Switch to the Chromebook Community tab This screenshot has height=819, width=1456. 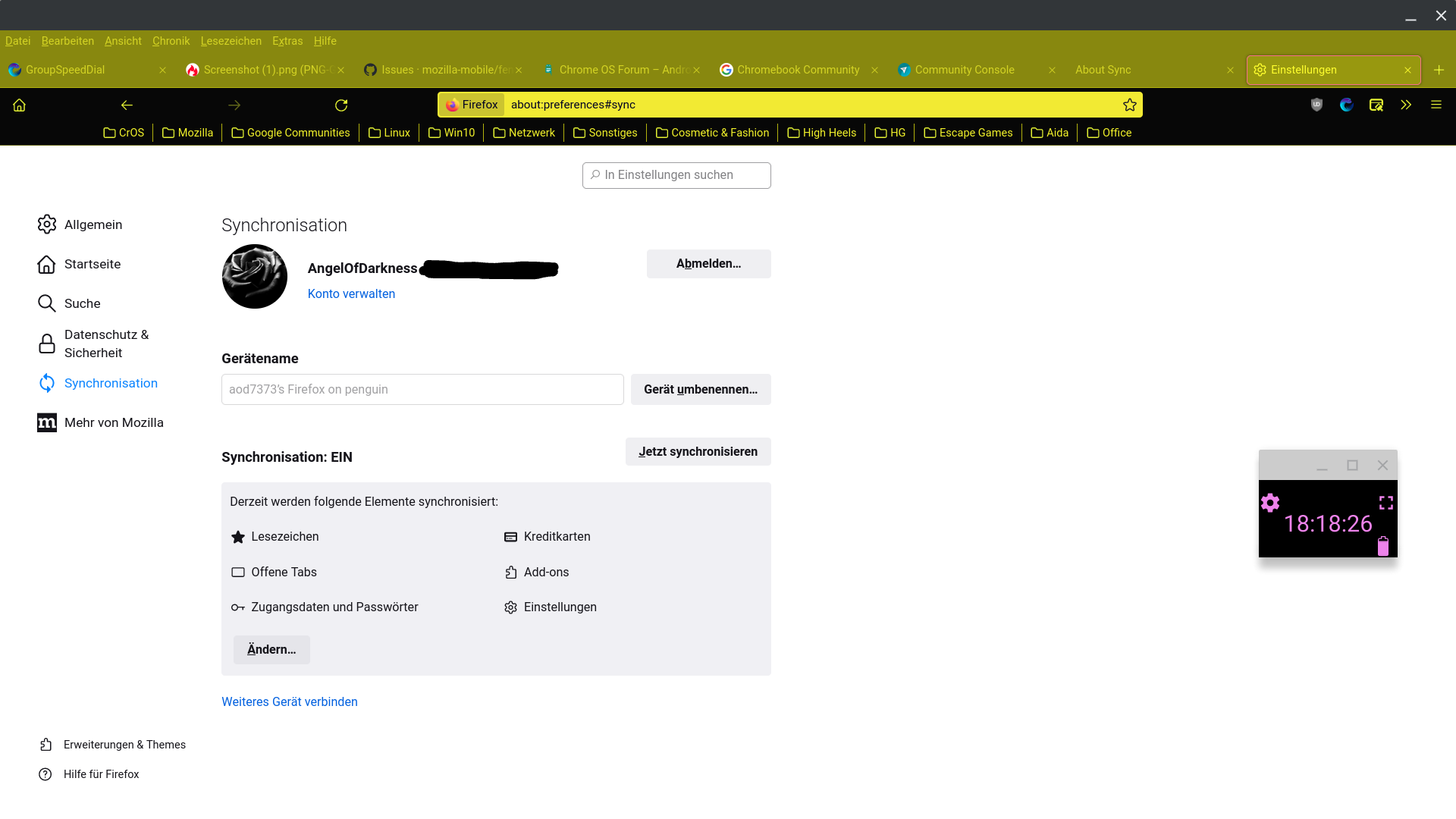click(798, 70)
